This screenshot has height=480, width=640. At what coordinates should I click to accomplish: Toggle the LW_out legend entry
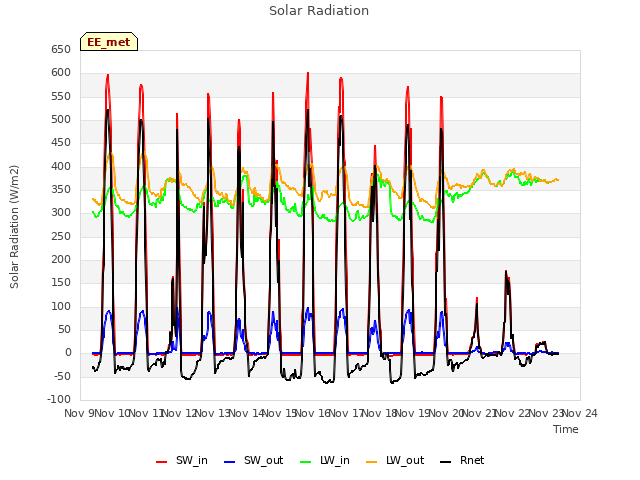tap(395, 461)
